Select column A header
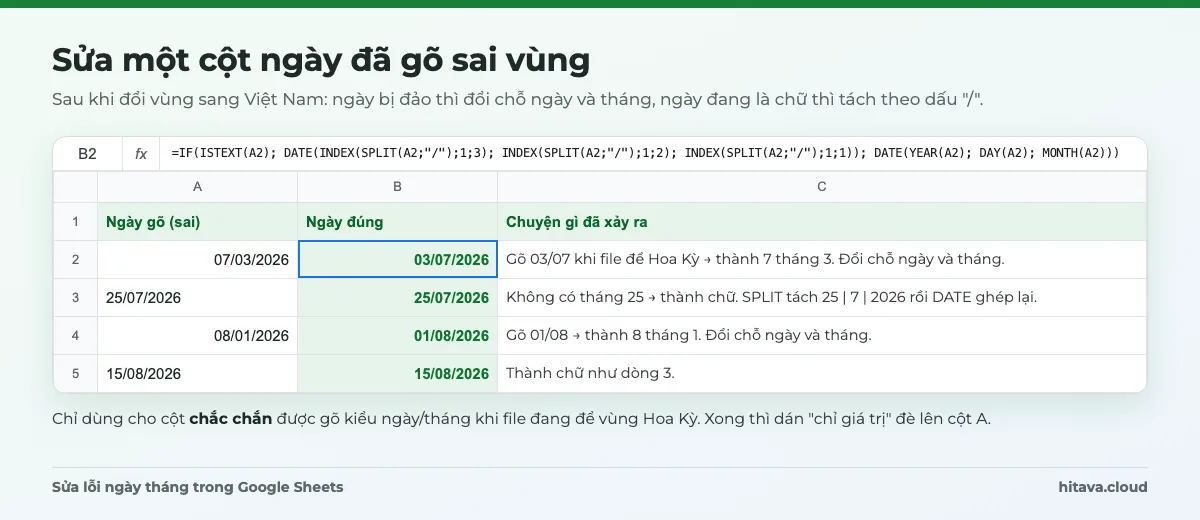This screenshot has width=1200, height=520. (197, 187)
